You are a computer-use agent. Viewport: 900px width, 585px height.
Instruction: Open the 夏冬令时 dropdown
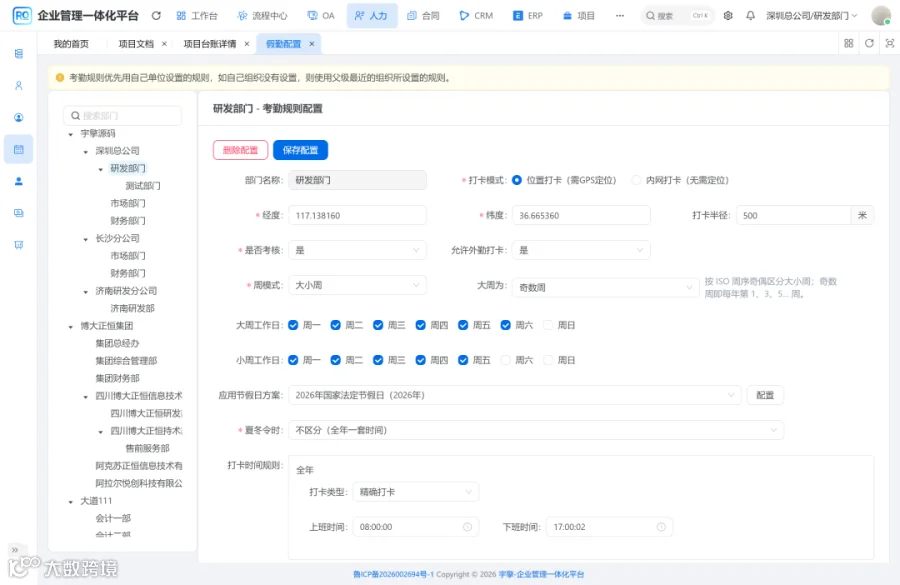[536, 430]
